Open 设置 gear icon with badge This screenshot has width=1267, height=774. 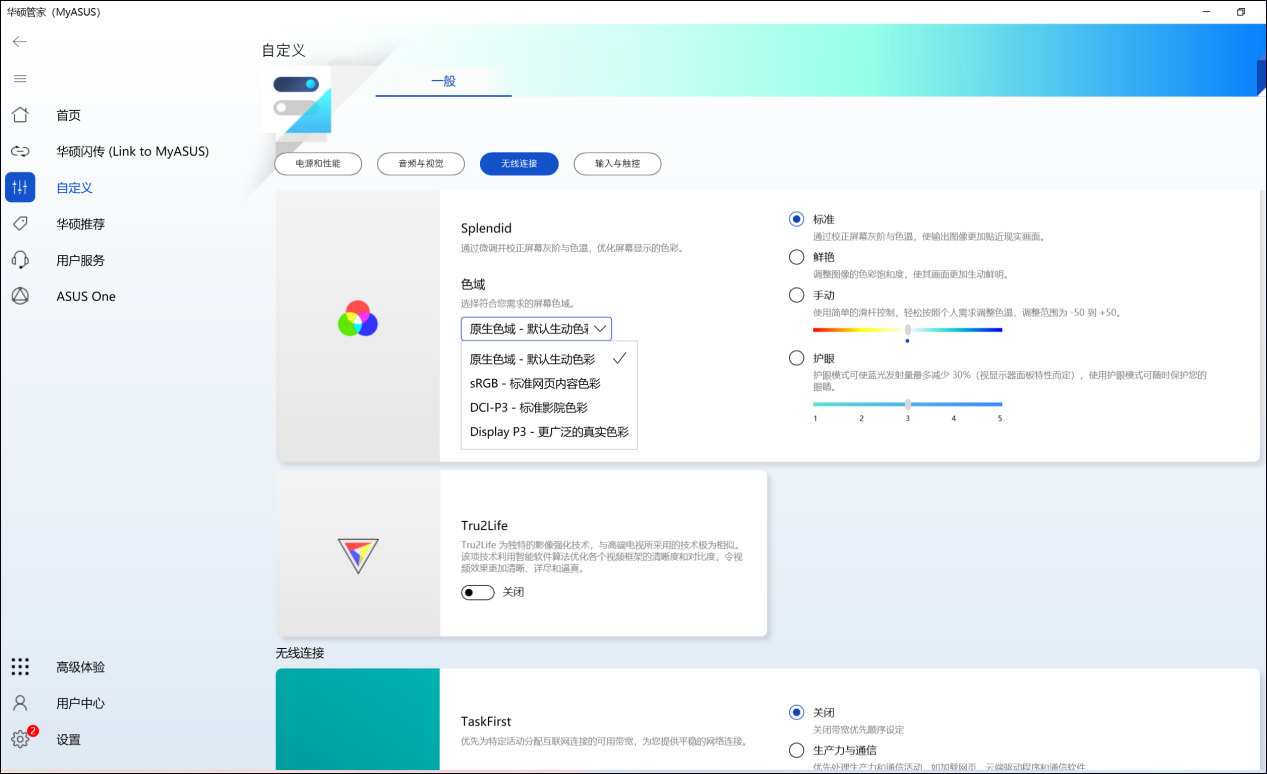20,740
